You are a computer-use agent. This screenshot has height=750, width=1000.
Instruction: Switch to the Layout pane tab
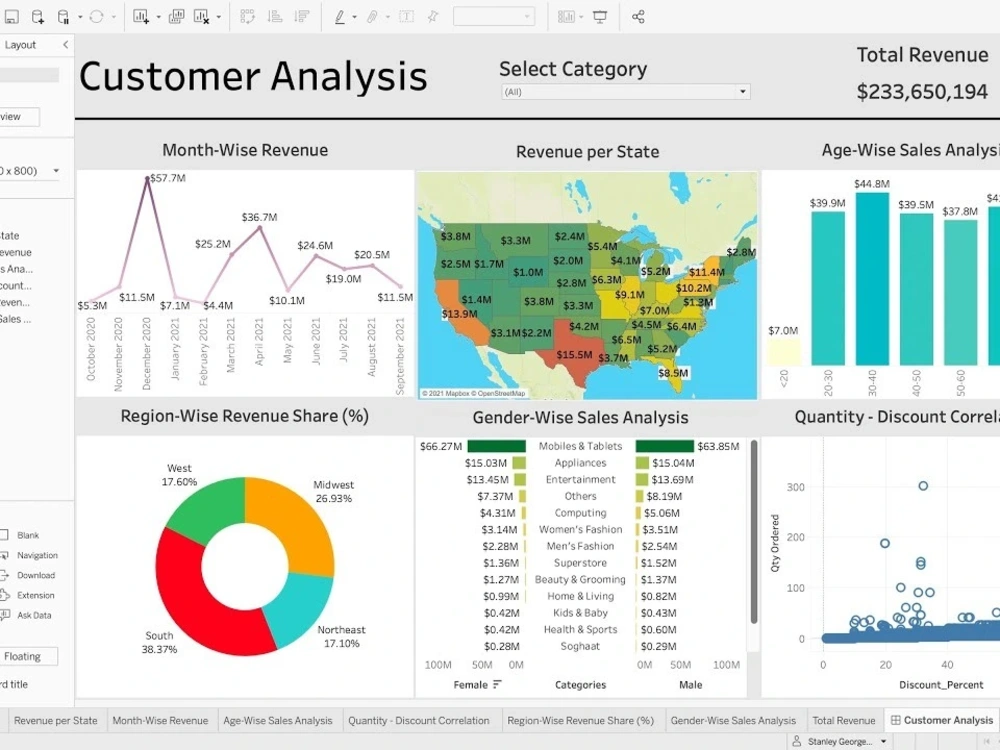pos(20,44)
